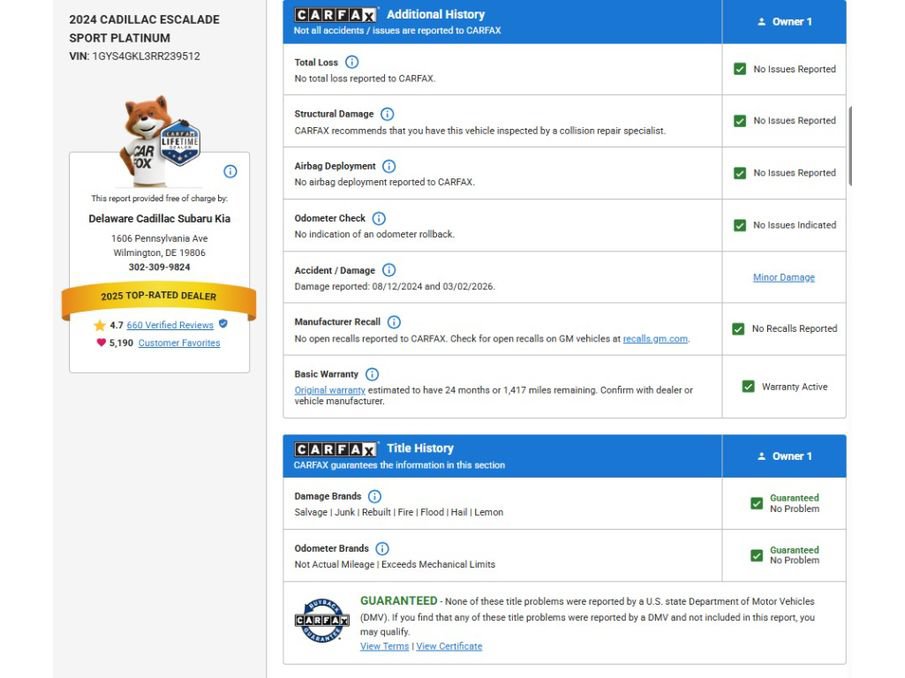Open the recalls.gm.com link

pos(655,339)
